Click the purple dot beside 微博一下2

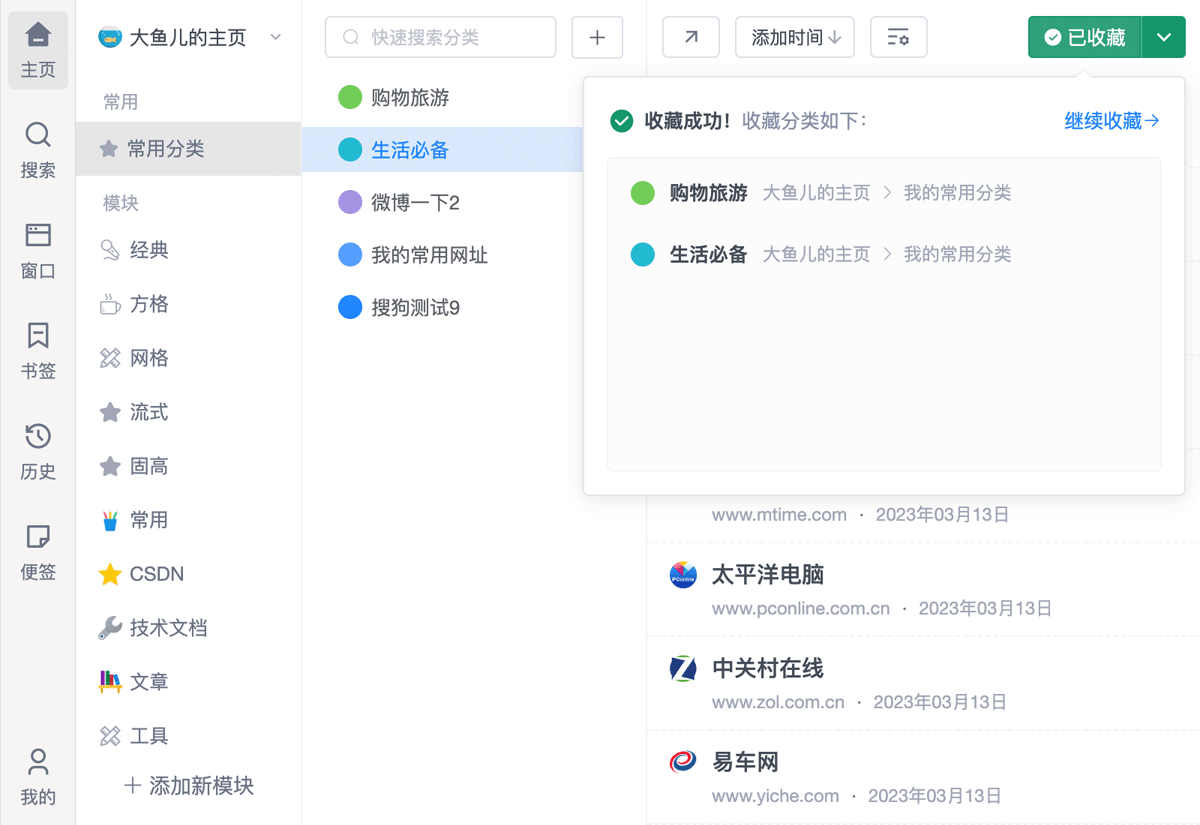350,203
